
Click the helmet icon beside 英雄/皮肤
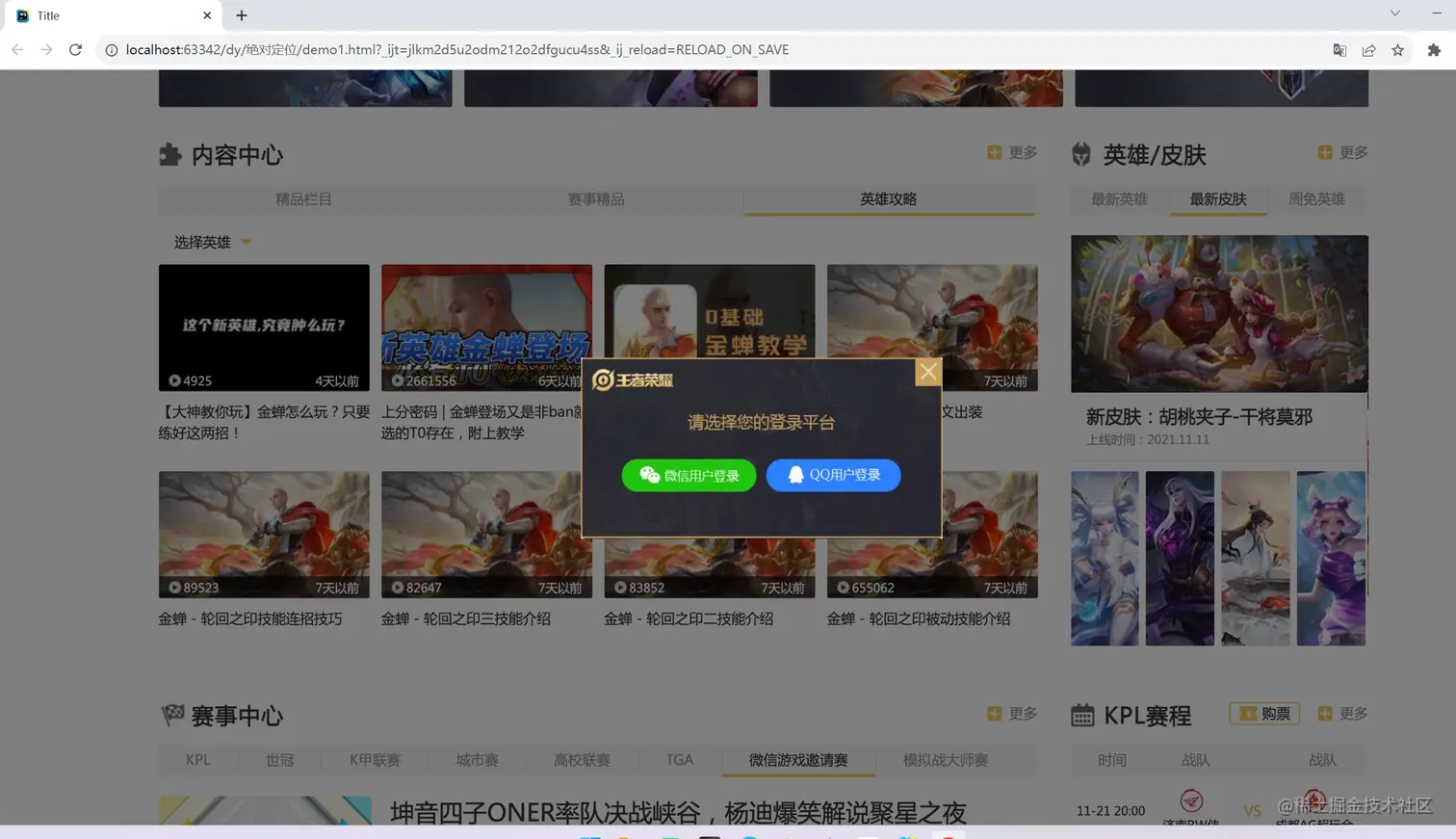(x=1081, y=154)
